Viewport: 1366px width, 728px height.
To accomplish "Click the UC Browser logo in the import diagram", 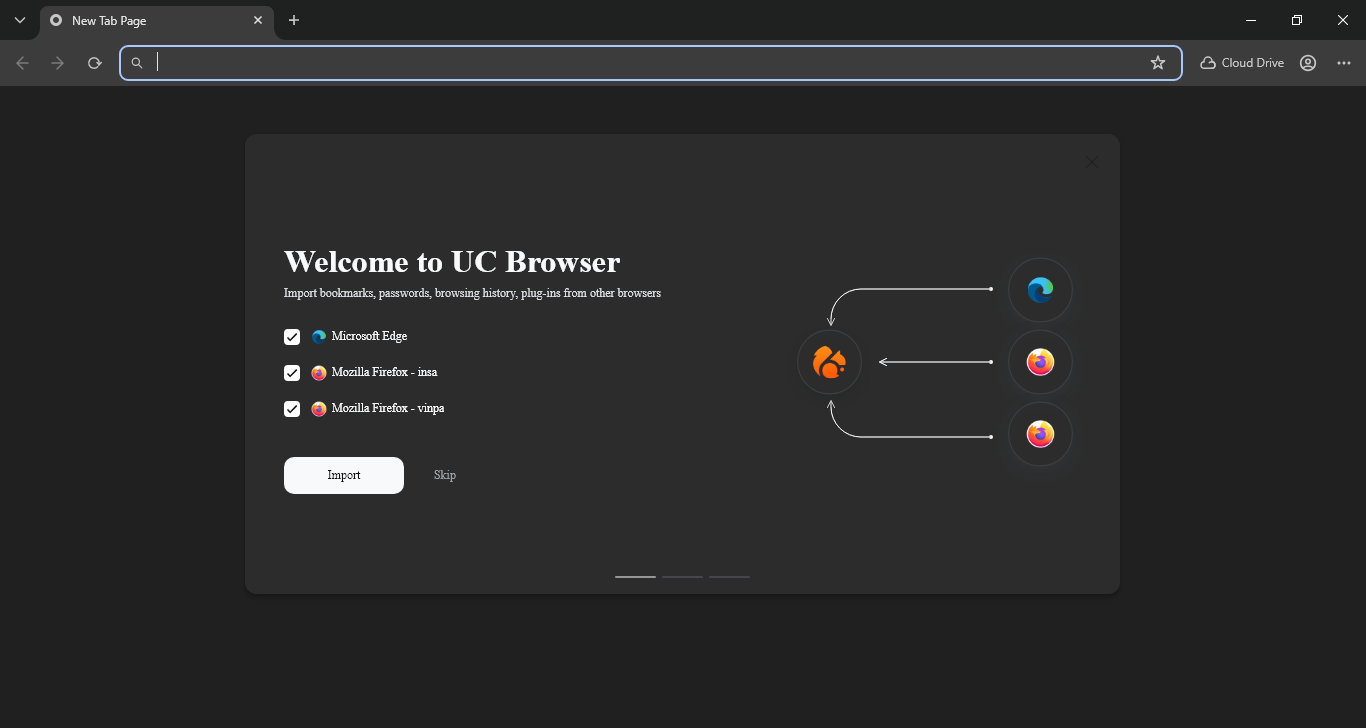I will (x=828, y=362).
